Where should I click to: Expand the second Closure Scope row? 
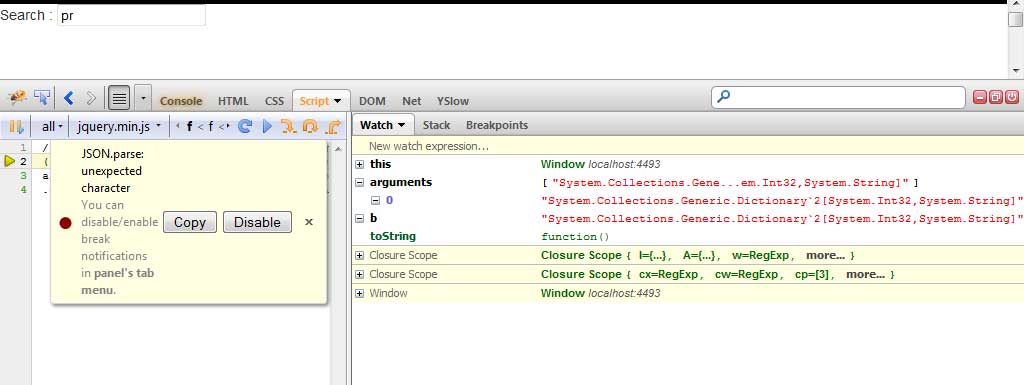pos(360,274)
